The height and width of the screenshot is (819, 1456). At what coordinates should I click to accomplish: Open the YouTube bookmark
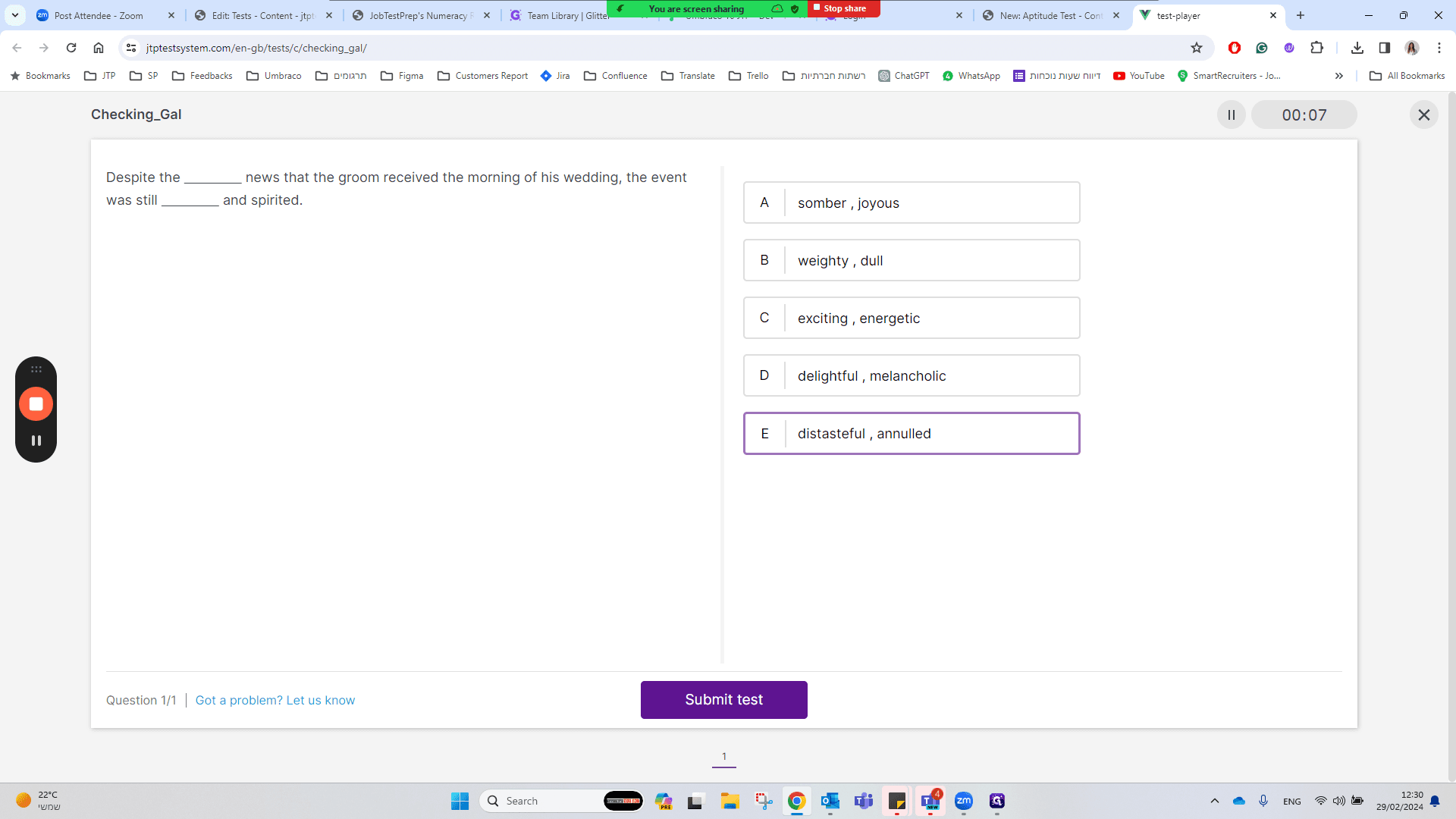click(1138, 76)
